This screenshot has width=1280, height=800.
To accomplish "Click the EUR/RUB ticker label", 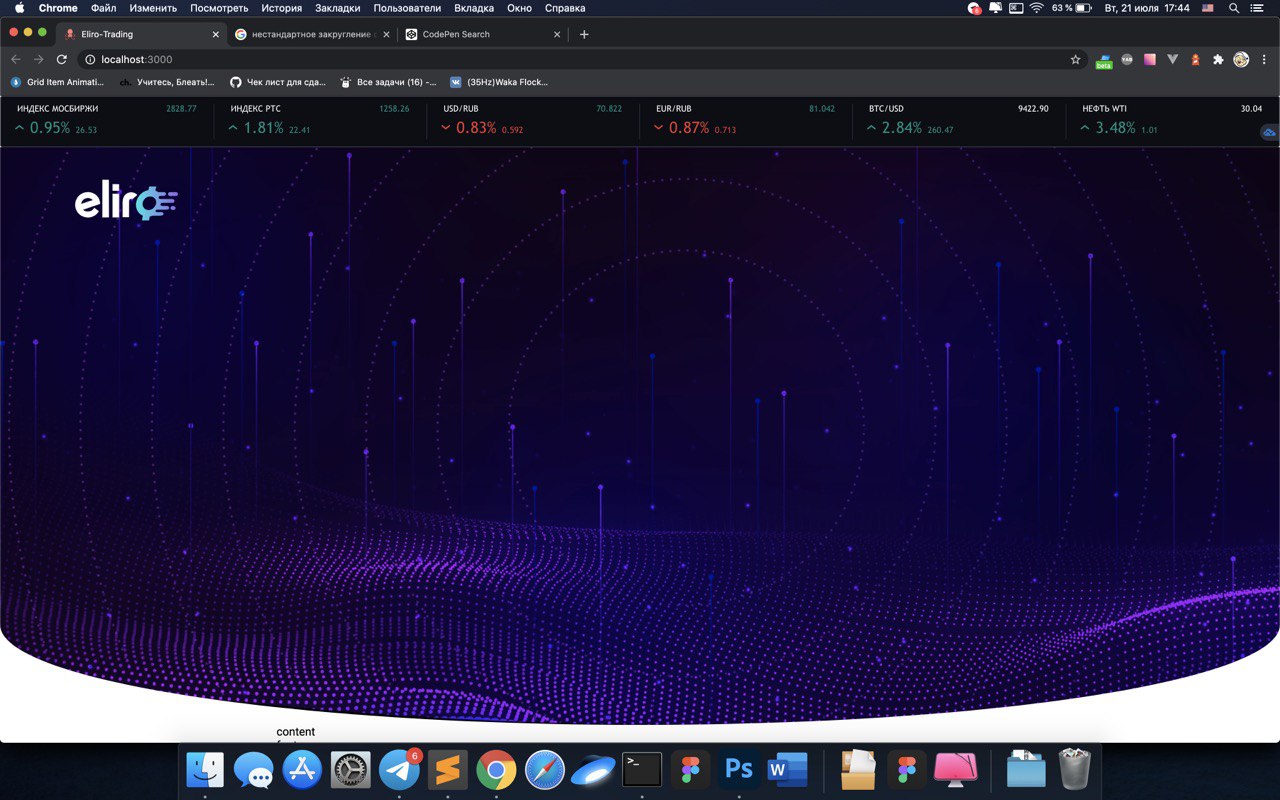I will (x=674, y=108).
